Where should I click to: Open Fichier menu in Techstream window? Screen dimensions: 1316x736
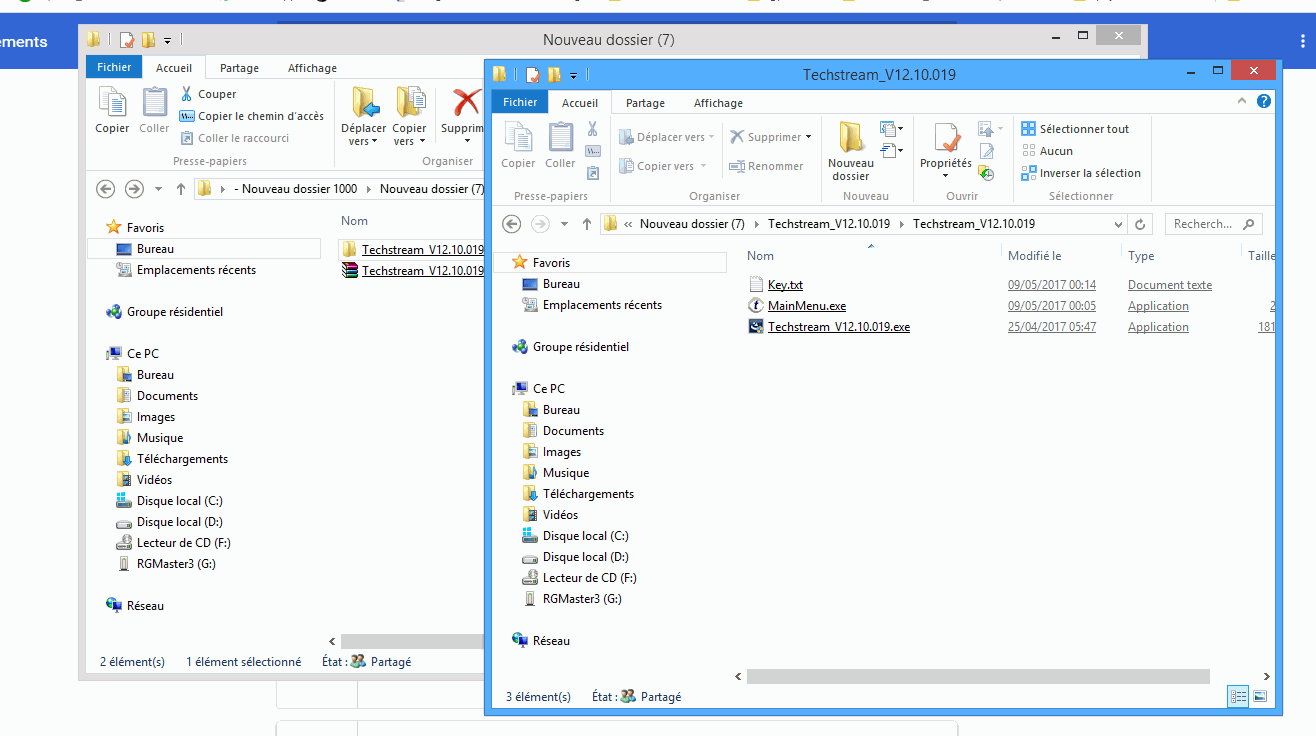pyautogui.click(x=520, y=102)
